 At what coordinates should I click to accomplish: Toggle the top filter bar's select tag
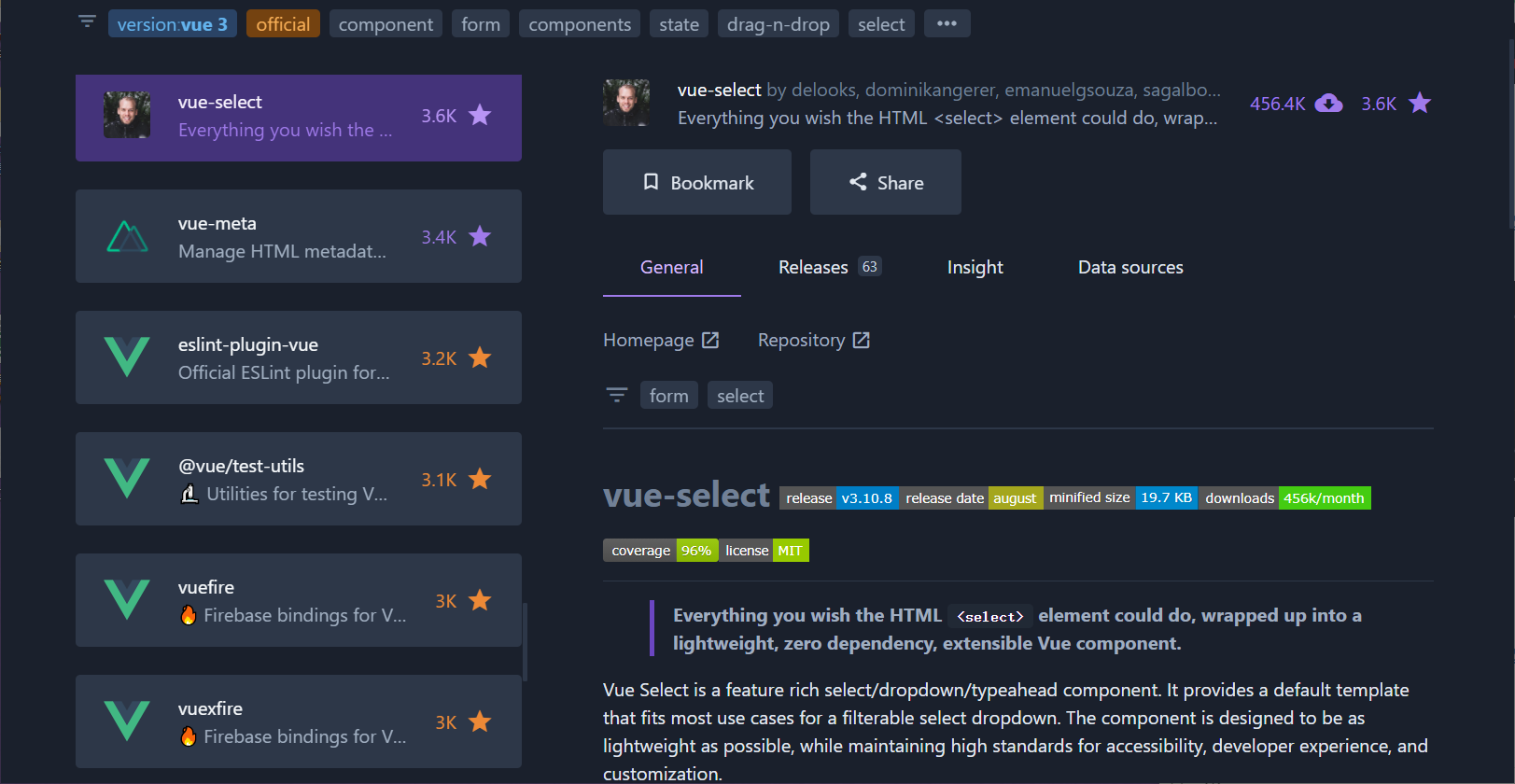881,24
